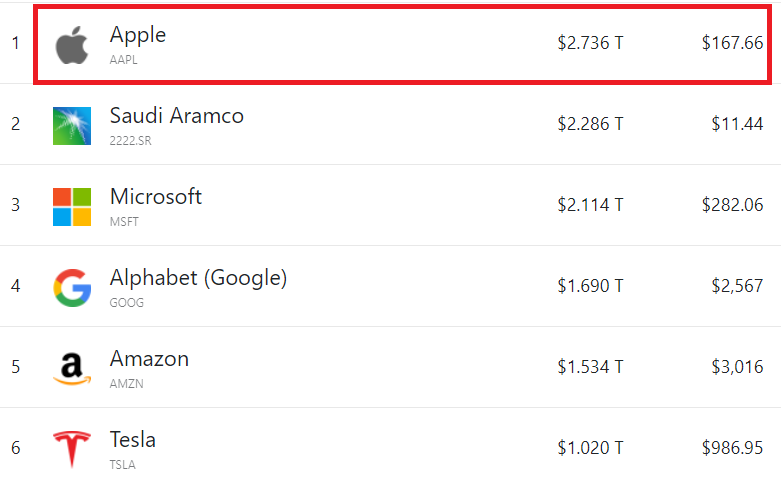Open the Apple company name link
This screenshot has height=486, width=781.
[x=138, y=34]
